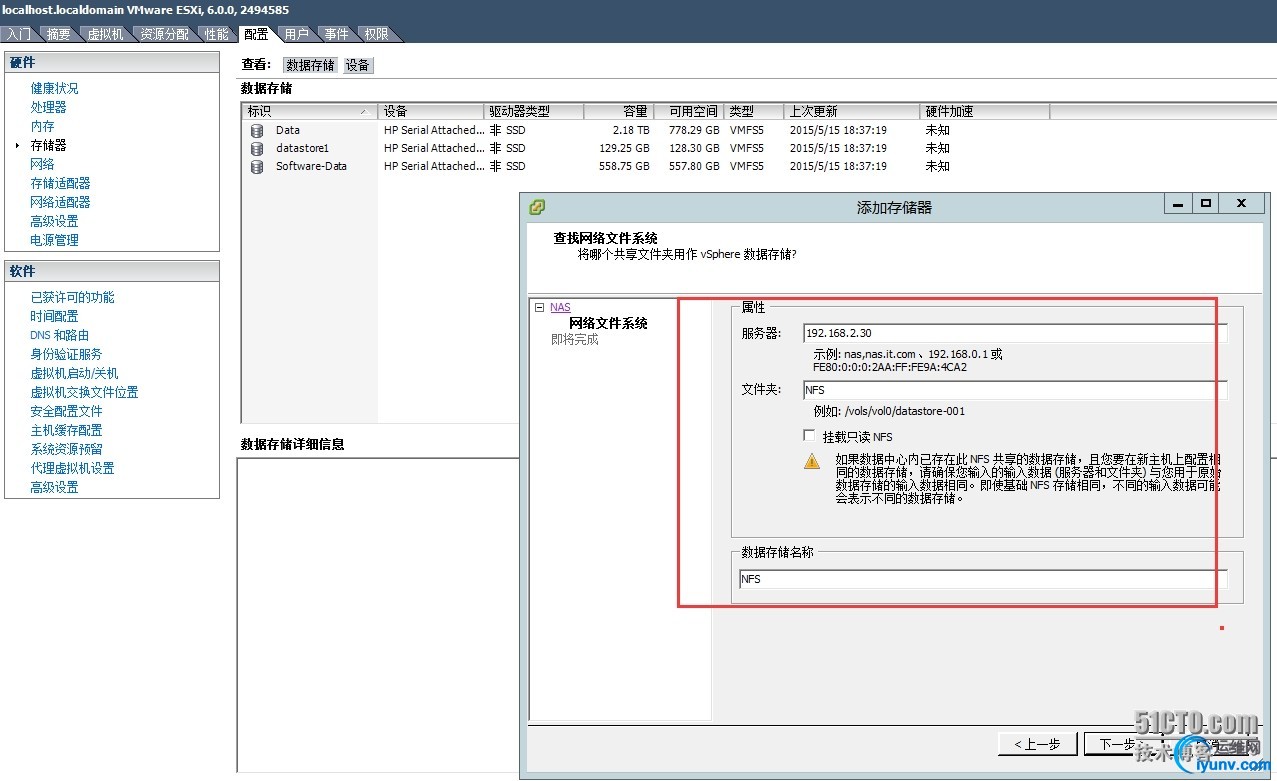This screenshot has height=781, width=1277.
Task: Enable the mount read-only NFS checkbox
Action: (809, 436)
